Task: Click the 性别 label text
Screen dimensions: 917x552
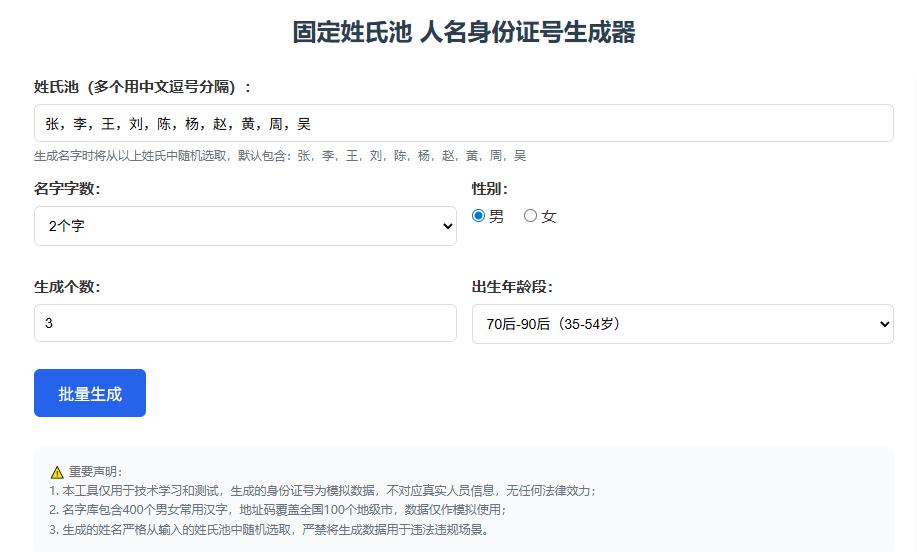Action: (490, 189)
